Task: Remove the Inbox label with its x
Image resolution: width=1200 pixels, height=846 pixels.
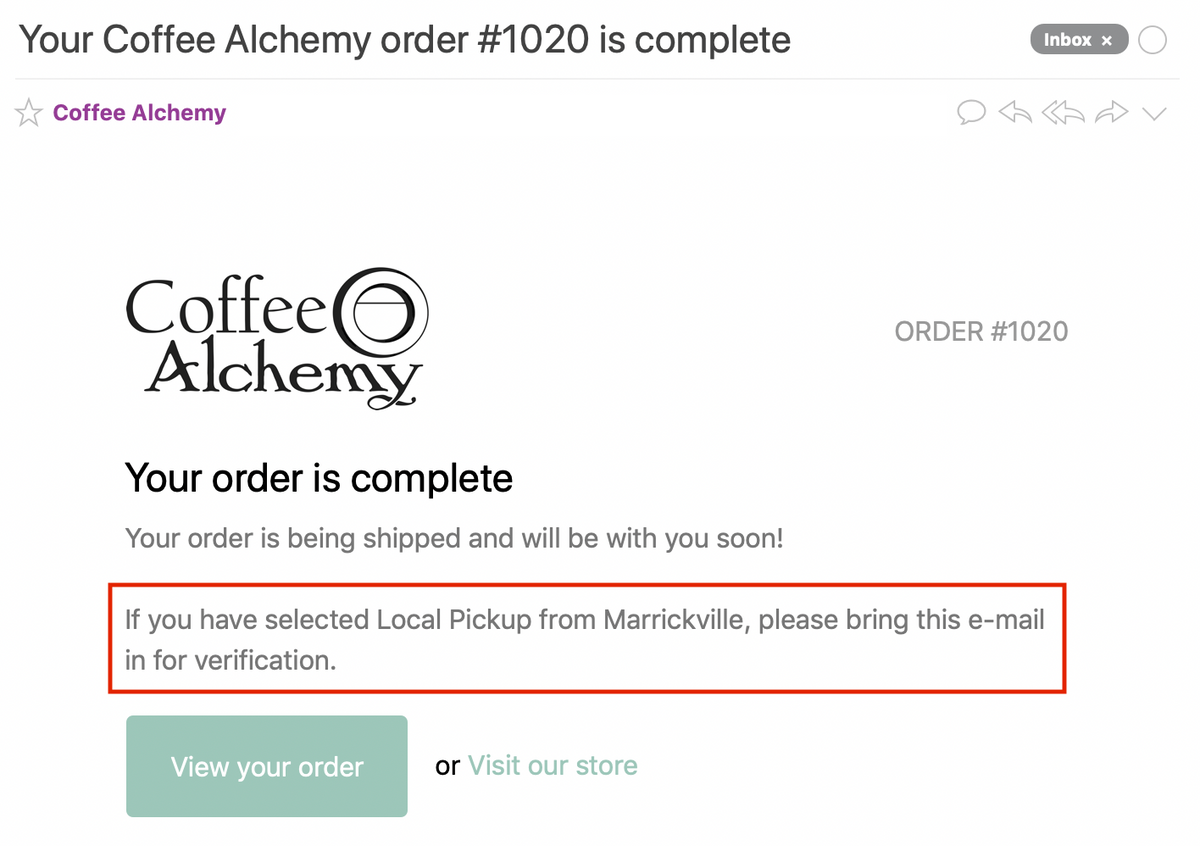Action: 1106,41
